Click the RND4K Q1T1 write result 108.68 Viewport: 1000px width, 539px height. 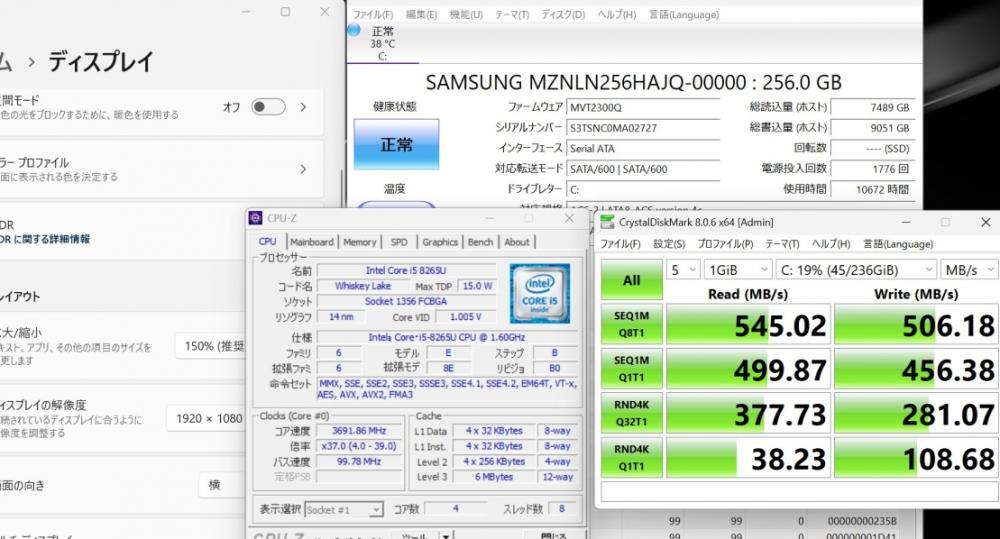coord(916,459)
